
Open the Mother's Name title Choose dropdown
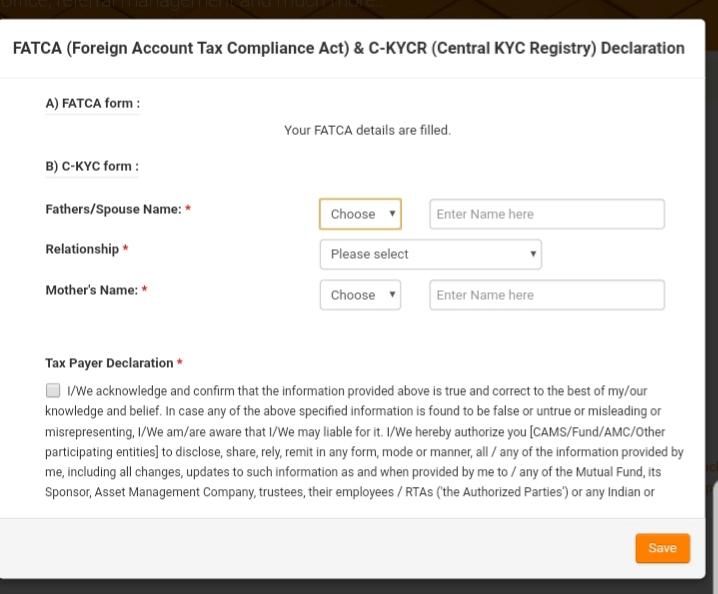(x=360, y=295)
